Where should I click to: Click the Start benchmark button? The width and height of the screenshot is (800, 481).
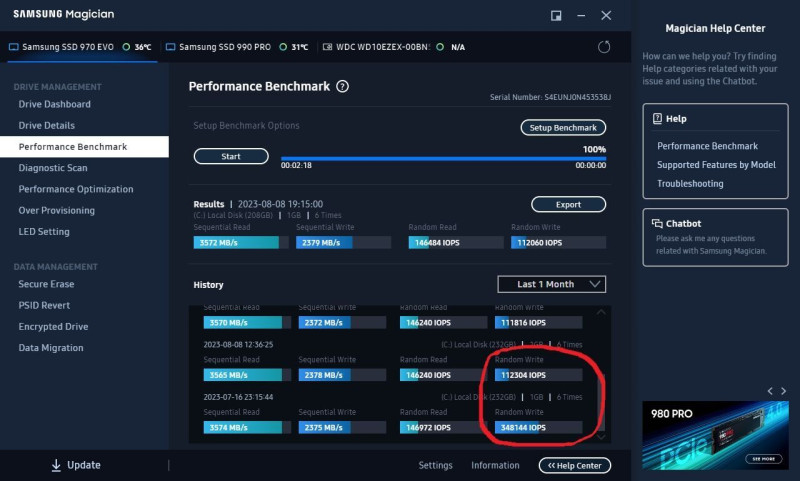pyautogui.click(x=231, y=156)
